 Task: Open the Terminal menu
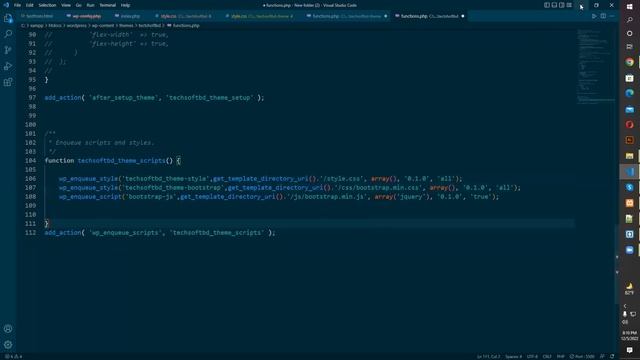(107, 5)
